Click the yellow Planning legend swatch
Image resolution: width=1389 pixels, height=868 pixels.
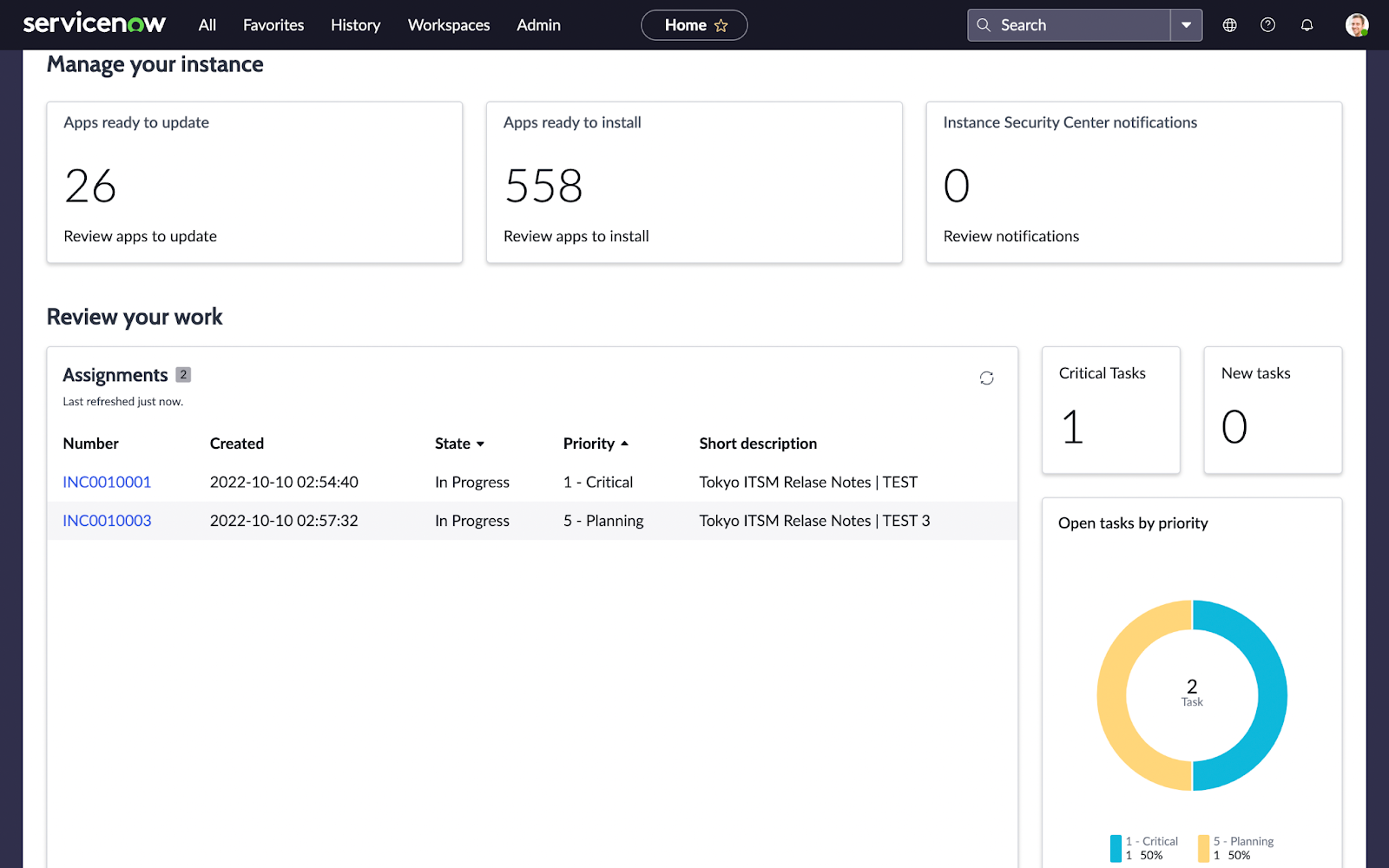(x=1203, y=848)
